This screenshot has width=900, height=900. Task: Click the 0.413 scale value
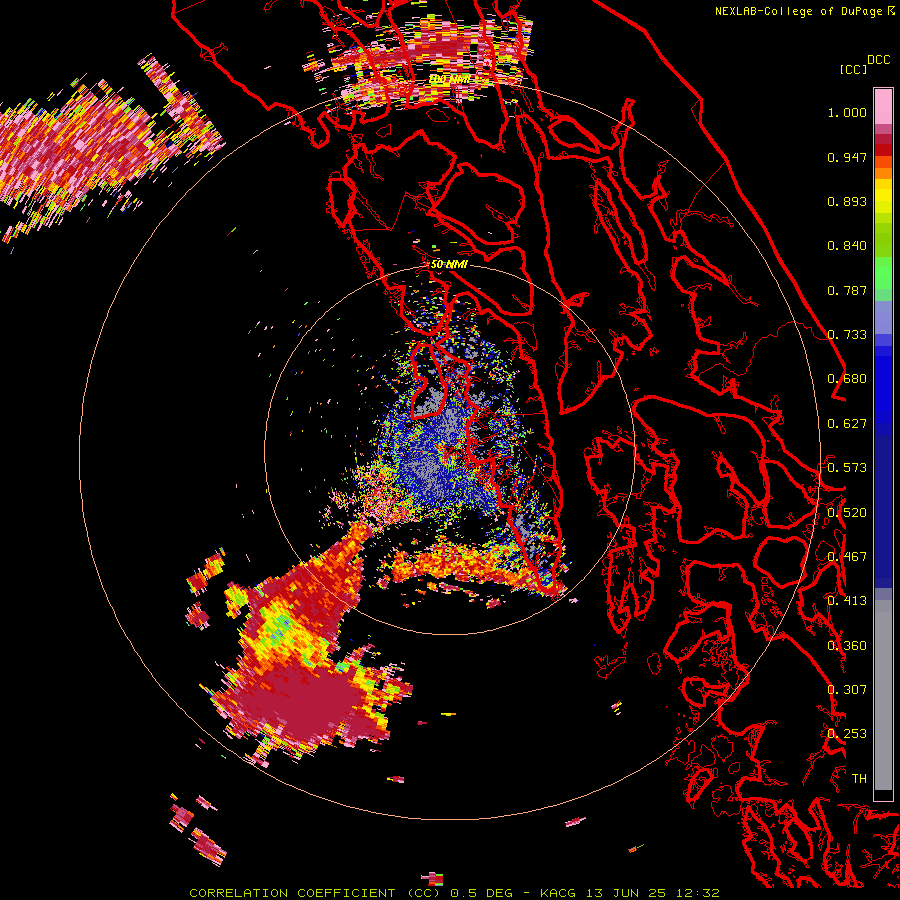coord(847,601)
